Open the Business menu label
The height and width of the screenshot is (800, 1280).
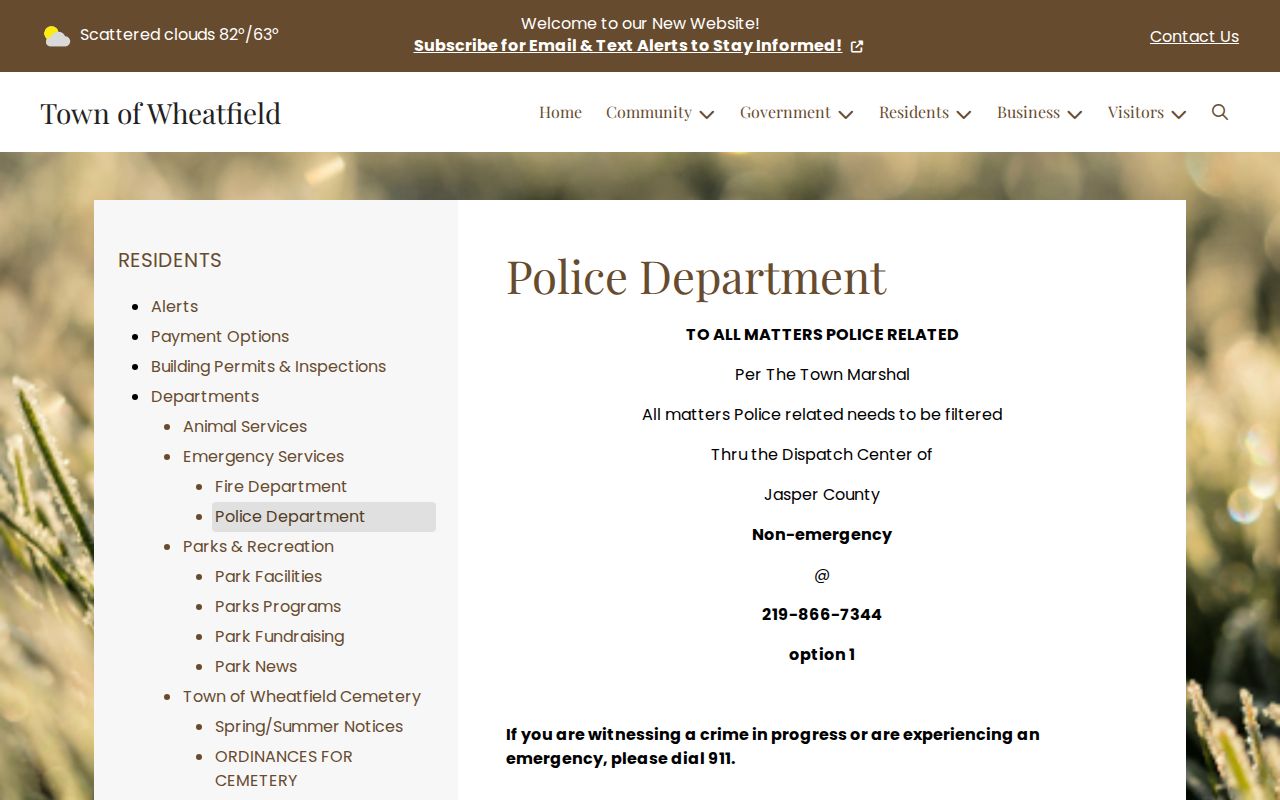[x=1028, y=112]
